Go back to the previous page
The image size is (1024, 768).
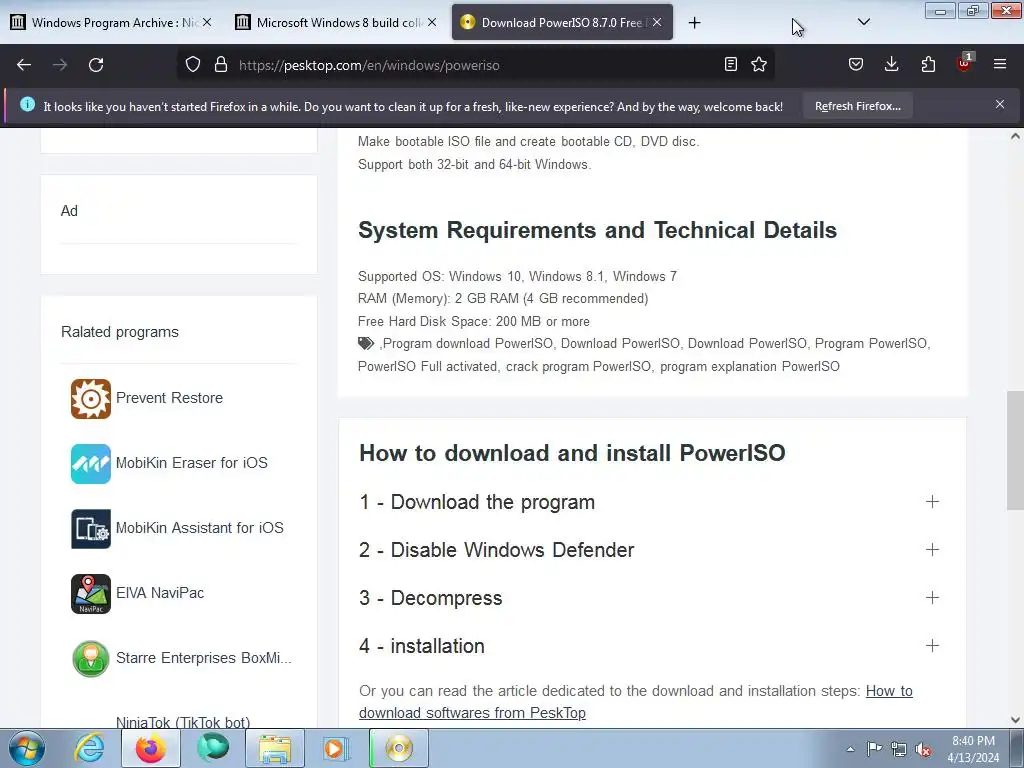pos(24,65)
